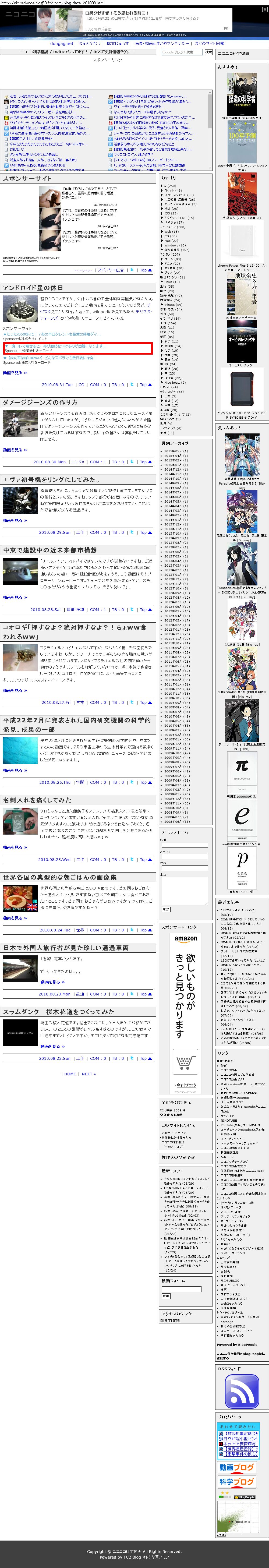Click the Amazon shopping cart icon

pyautogui.click(x=185, y=1062)
